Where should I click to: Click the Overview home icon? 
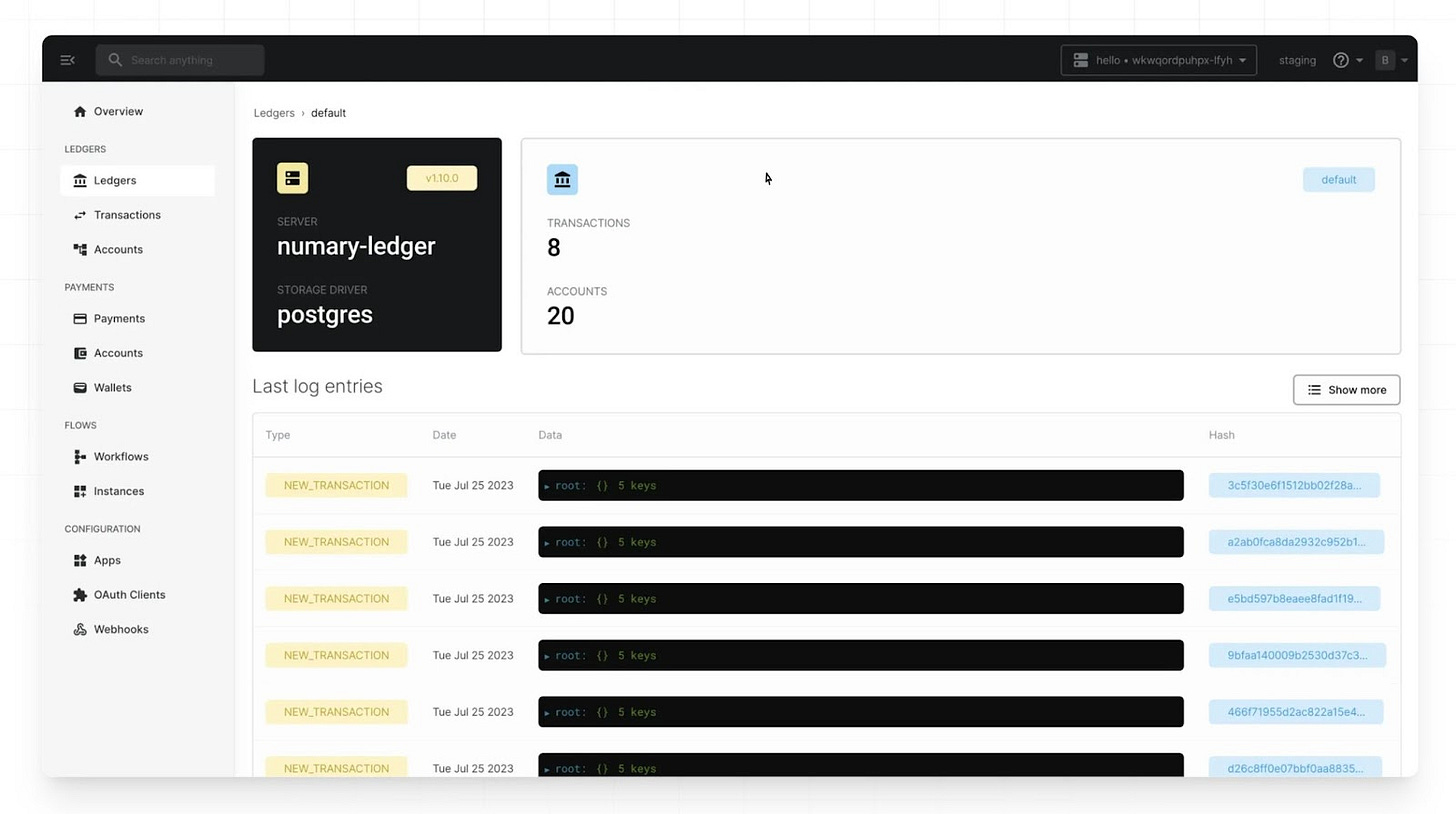80,112
